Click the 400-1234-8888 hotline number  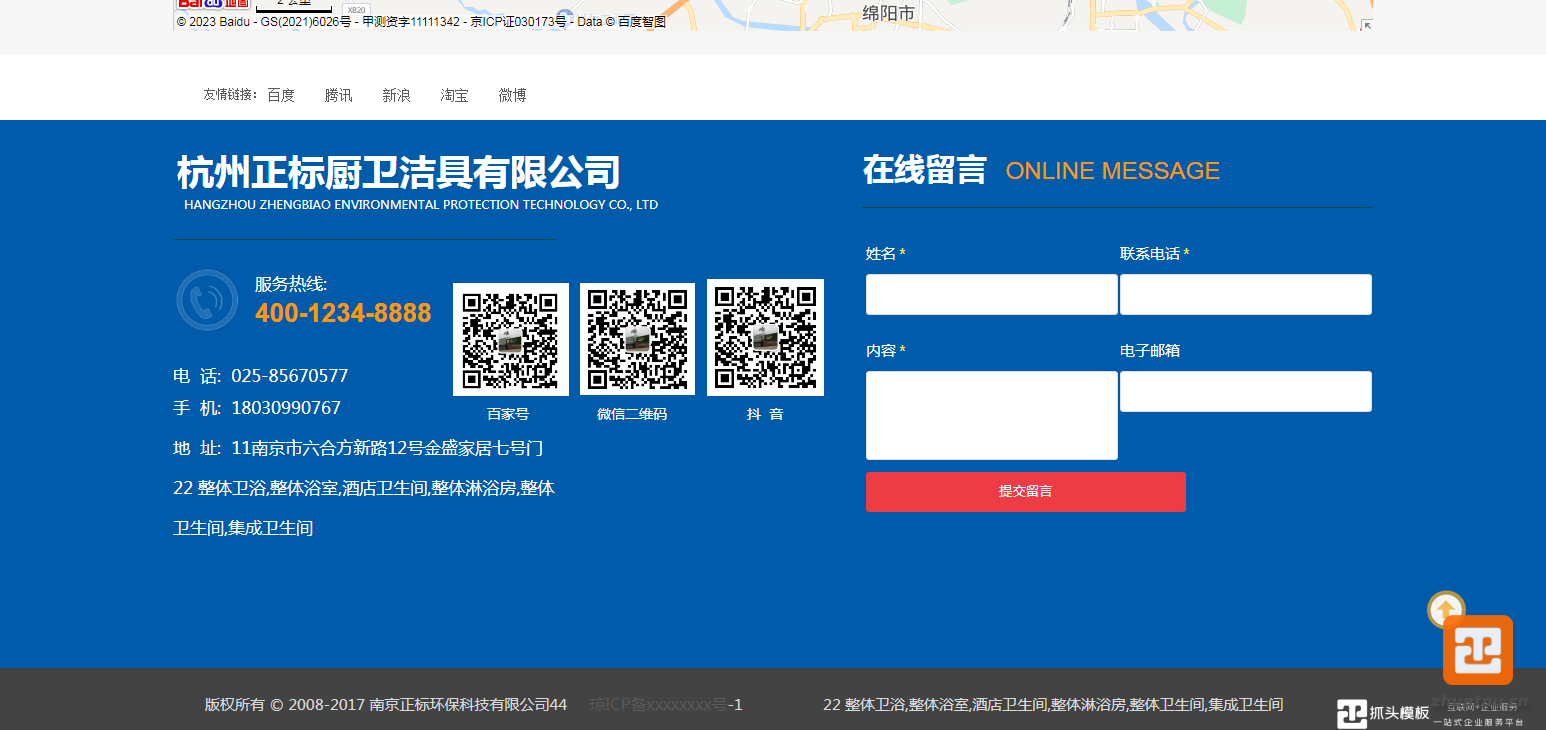coord(343,313)
